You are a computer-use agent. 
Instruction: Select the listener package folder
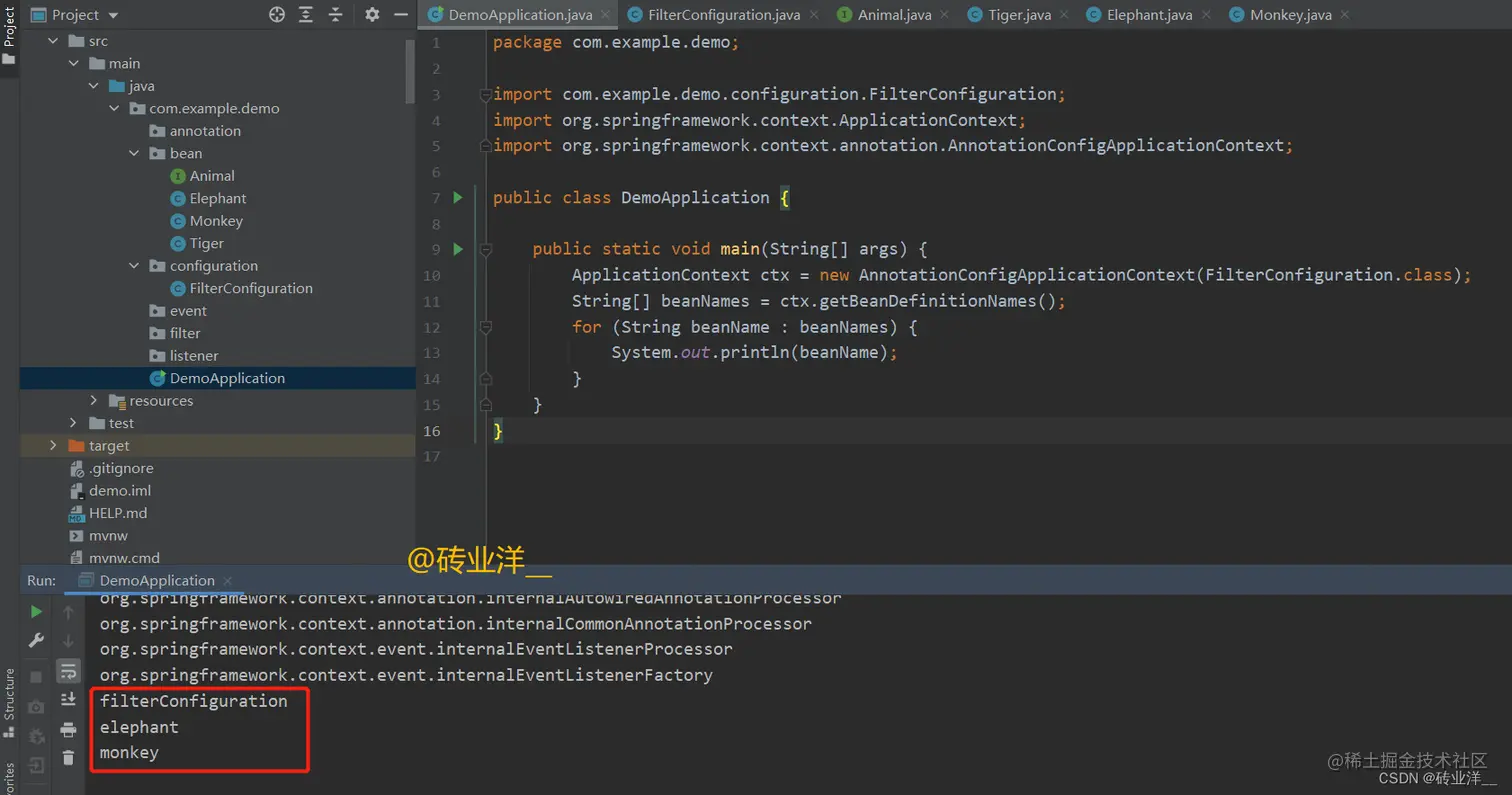[x=193, y=355]
